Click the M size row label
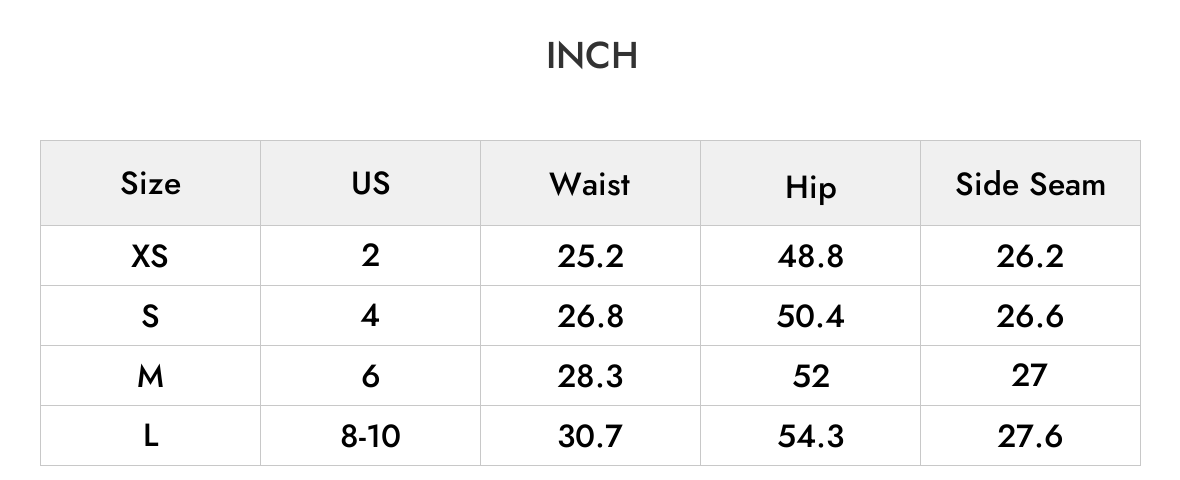Screen dimensions: 1180x480 [x=151, y=375]
